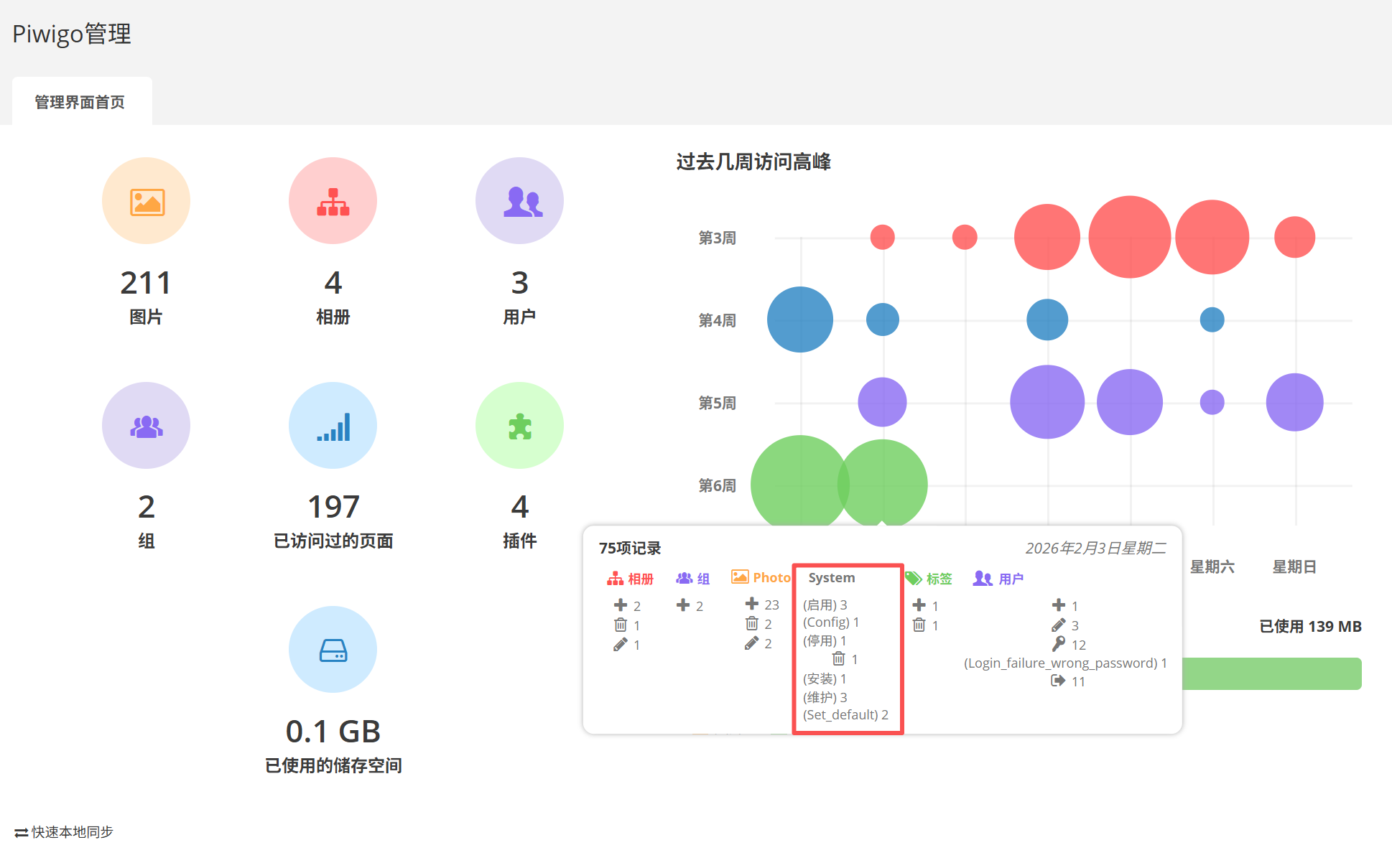Screen dimensions: 1392x868
Task: Click large blue bubble in 第4周
Action: 799,319
